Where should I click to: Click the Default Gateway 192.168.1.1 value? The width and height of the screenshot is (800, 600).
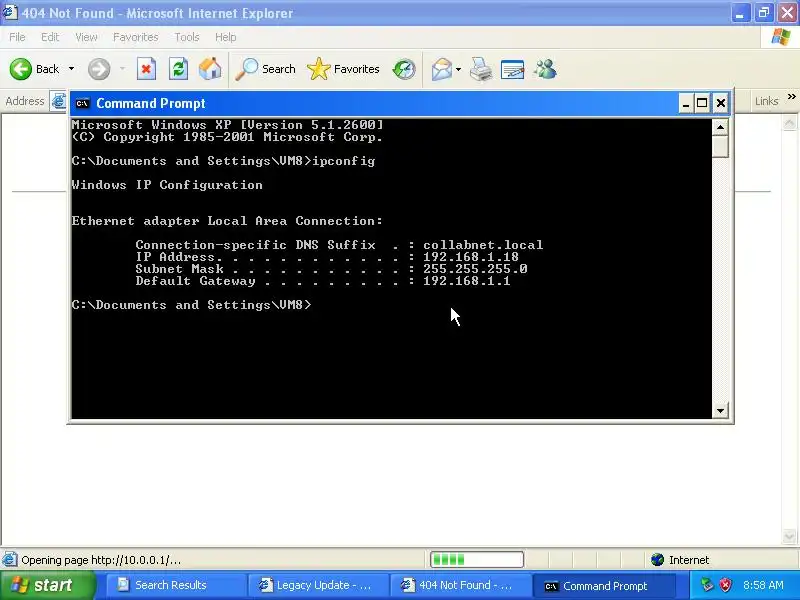click(x=466, y=281)
